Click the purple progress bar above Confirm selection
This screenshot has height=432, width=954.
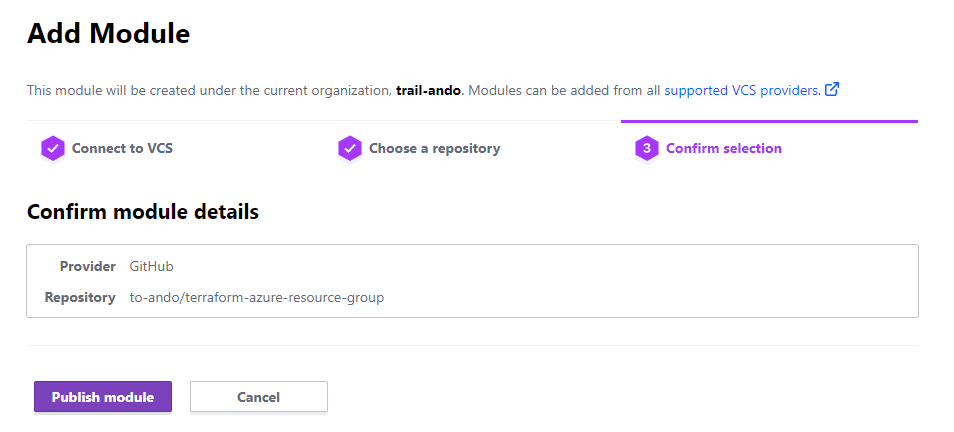pyautogui.click(x=768, y=121)
